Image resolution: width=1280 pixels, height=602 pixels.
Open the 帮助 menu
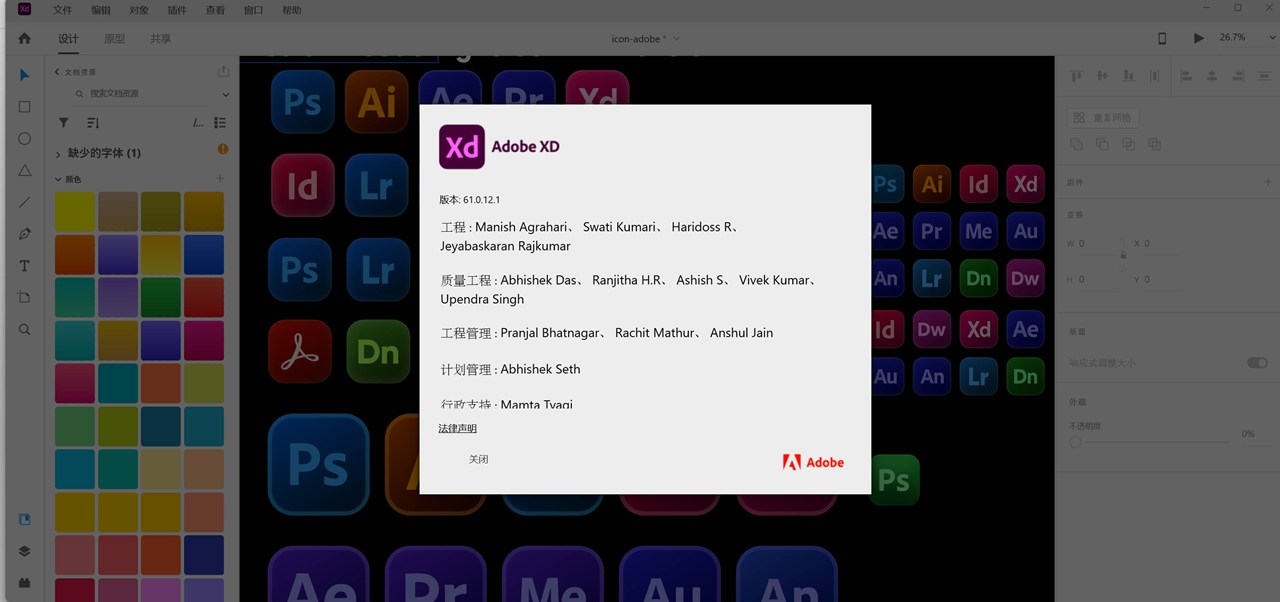pyautogui.click(x=291, y=10)
